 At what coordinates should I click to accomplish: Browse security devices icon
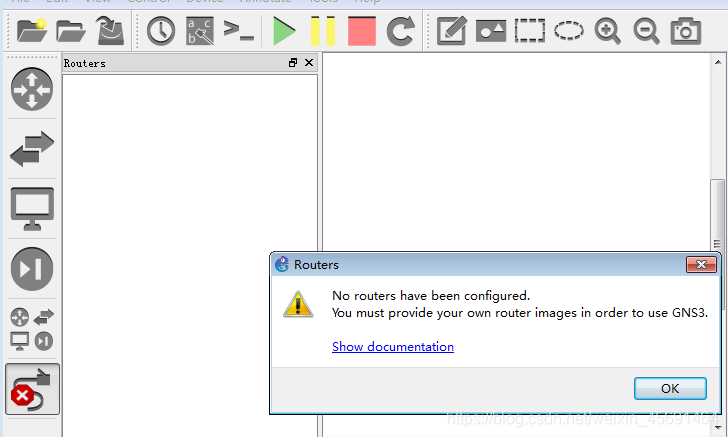coord(32,269)
